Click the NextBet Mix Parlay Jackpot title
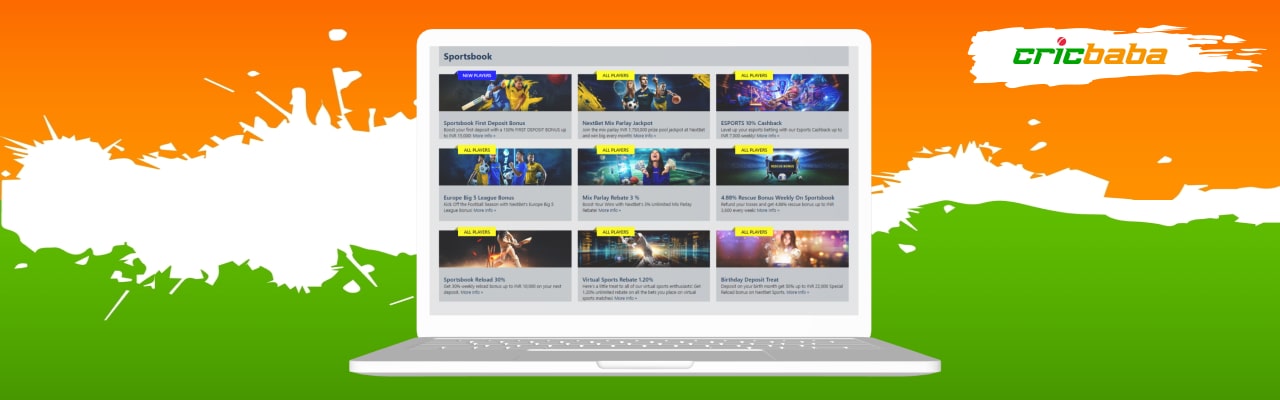This screenshot has width=1280, height=400. coord(617,124)
